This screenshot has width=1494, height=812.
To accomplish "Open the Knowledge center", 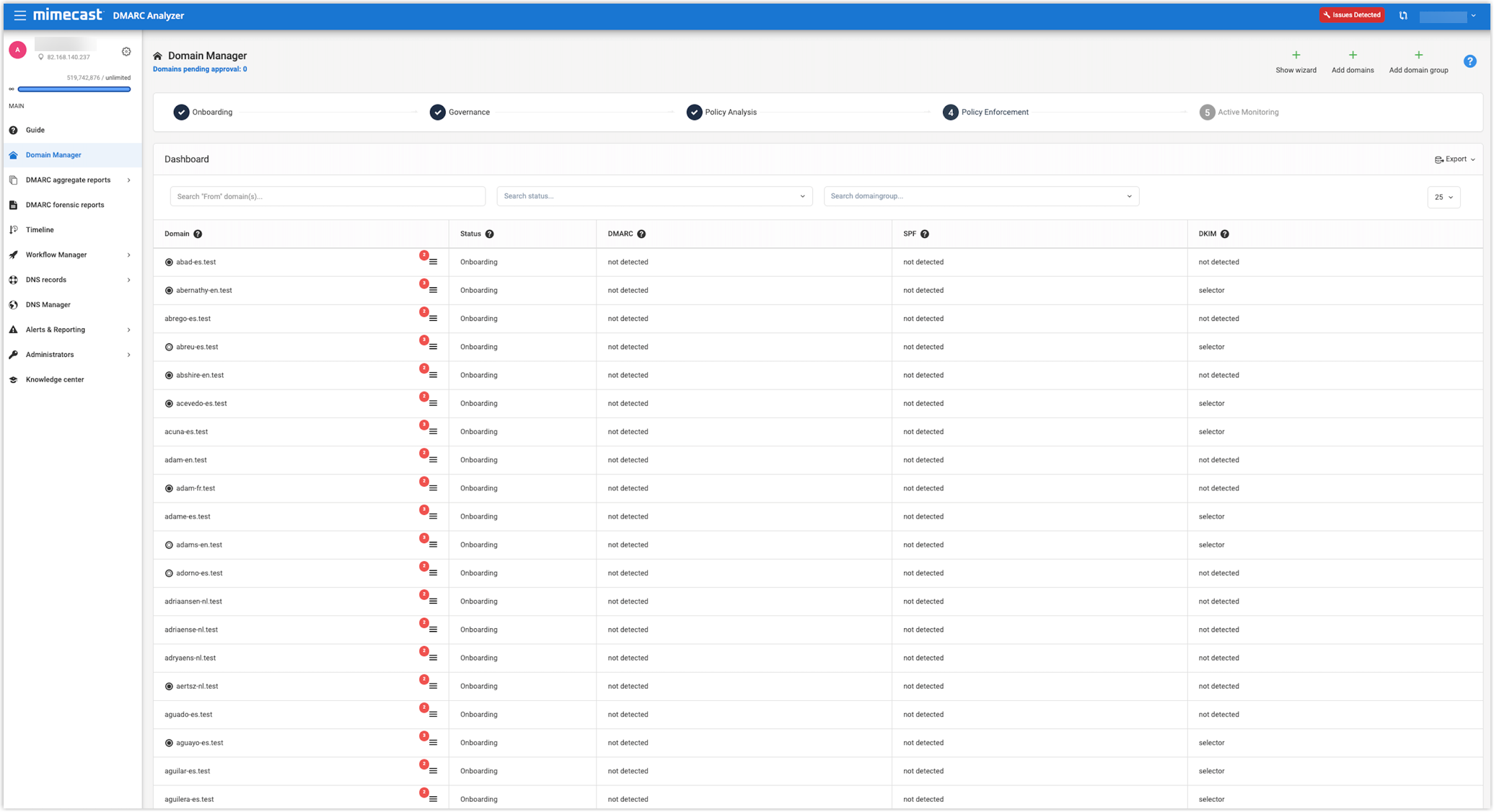I will pos(54,379).
